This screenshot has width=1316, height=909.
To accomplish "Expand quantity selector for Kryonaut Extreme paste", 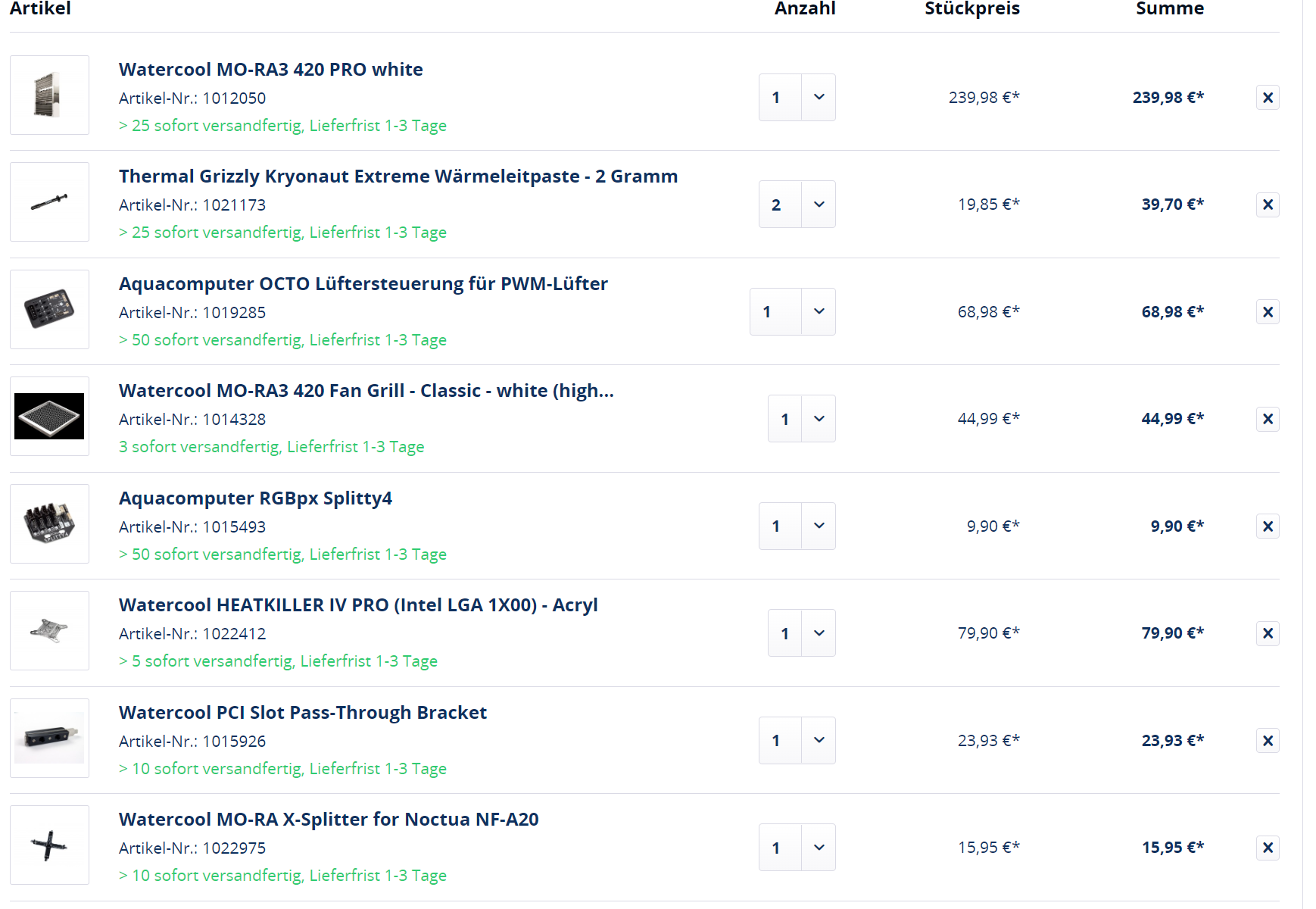I will (x=819, y=205).
